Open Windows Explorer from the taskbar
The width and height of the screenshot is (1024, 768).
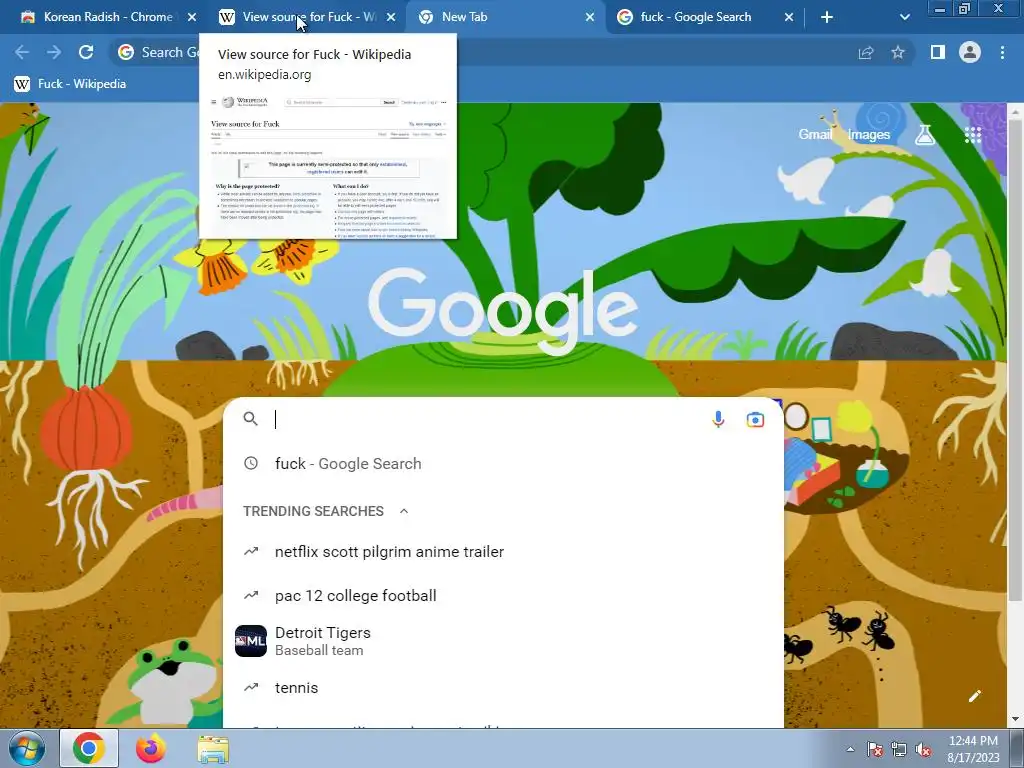pyautogui.click(x=214, y=748)
